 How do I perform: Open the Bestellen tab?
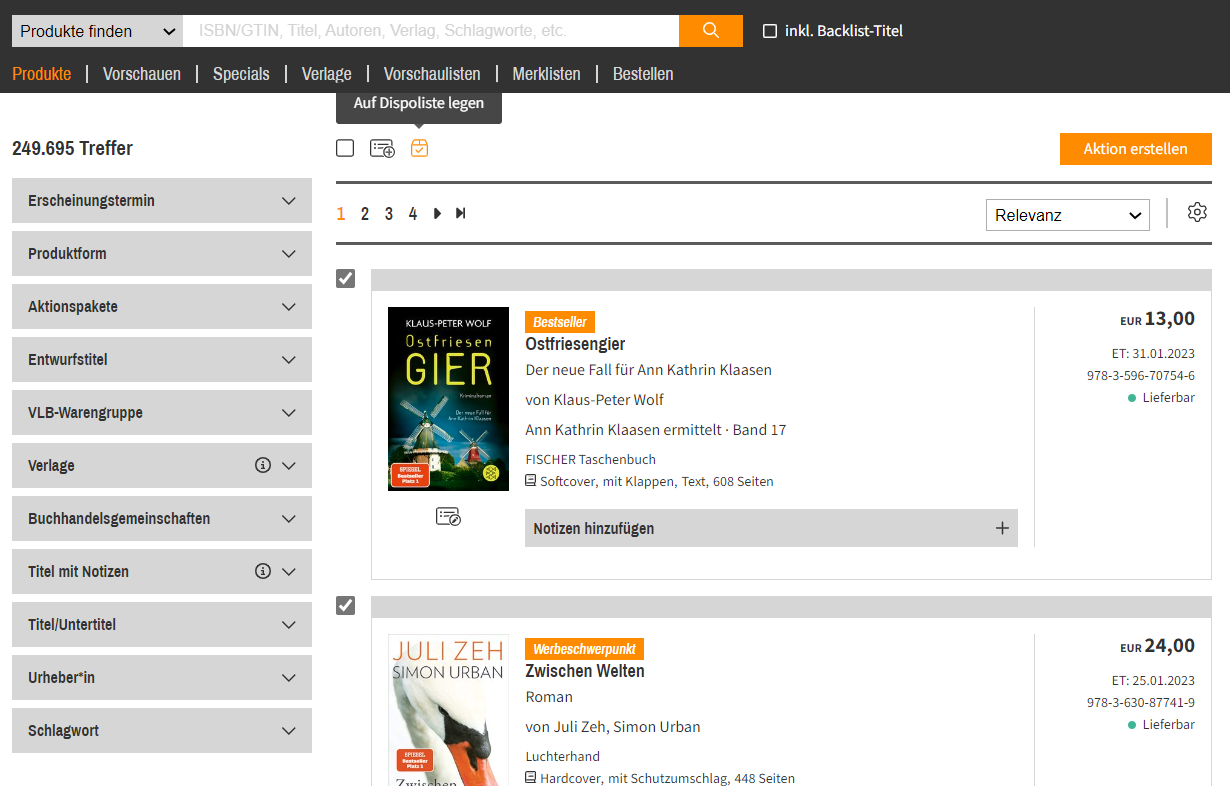coord(643,74)
